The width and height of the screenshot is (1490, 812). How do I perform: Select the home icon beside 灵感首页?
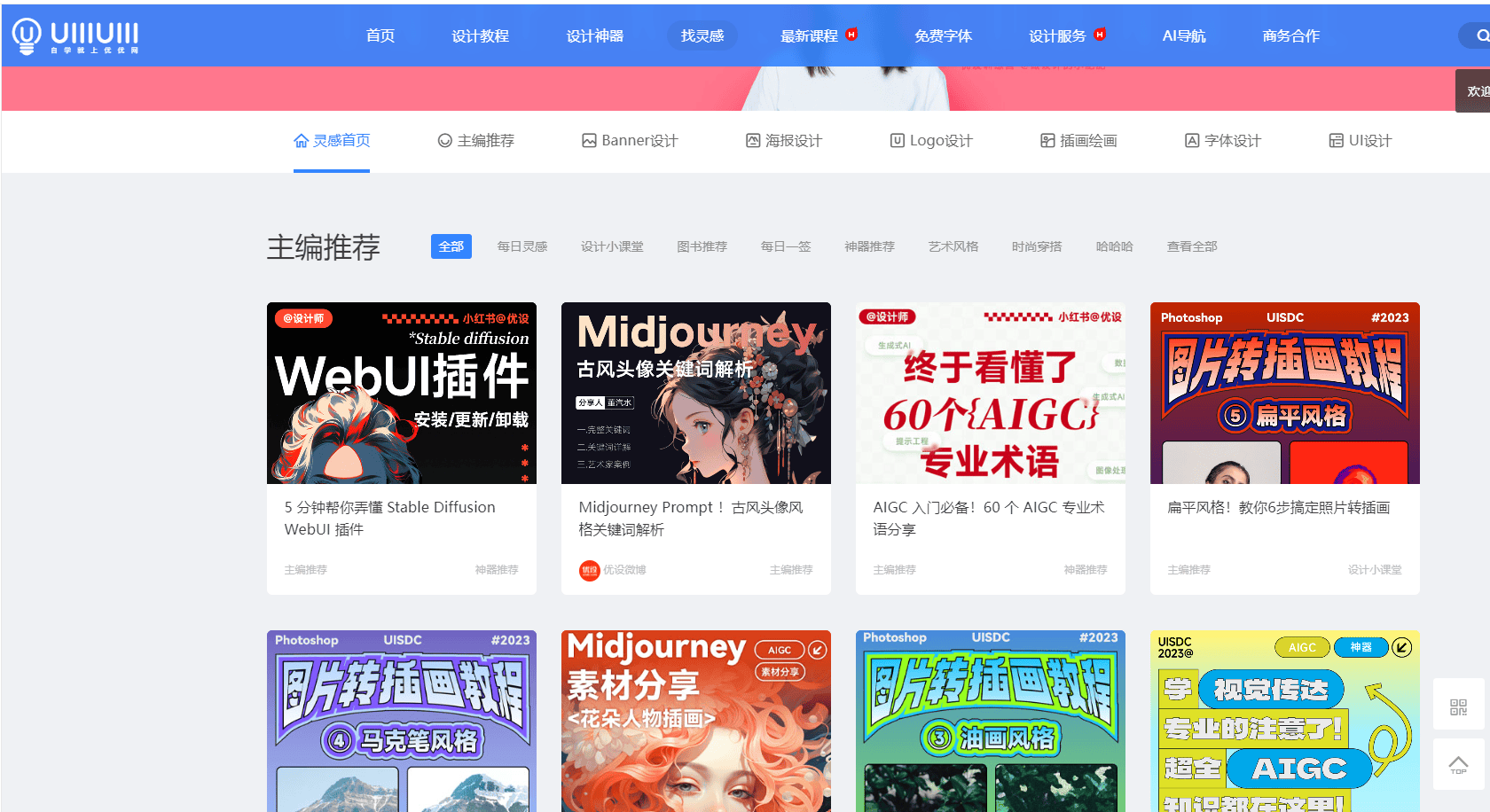(x=300, y=140)
